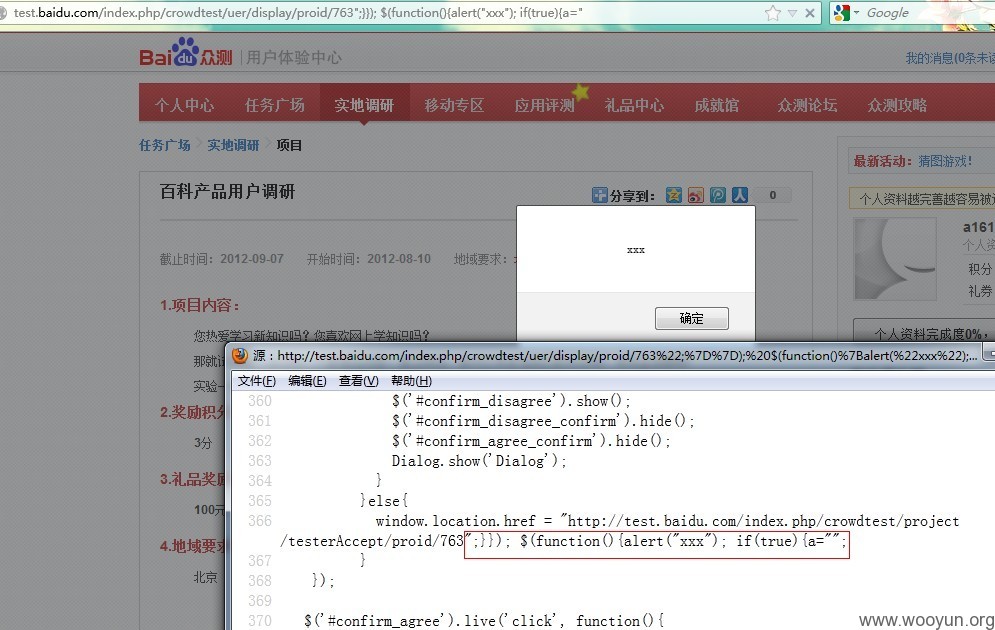The height and width of the screenshot is (630, 995).
Task: Click the 截止时间 2012-09-07 text
Action: pos(221,259)
